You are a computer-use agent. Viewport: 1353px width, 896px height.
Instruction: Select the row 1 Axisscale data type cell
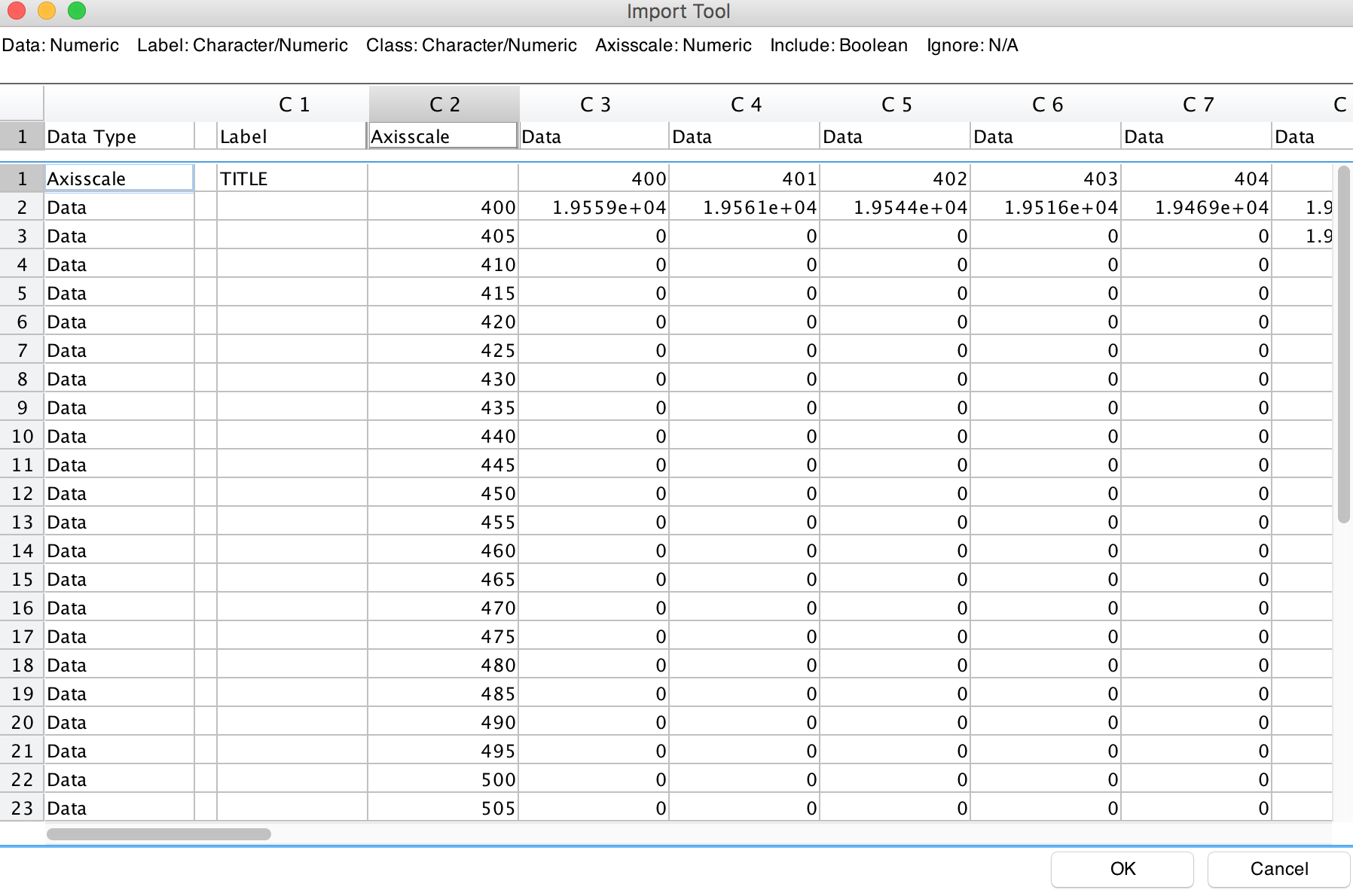[119, 178]
